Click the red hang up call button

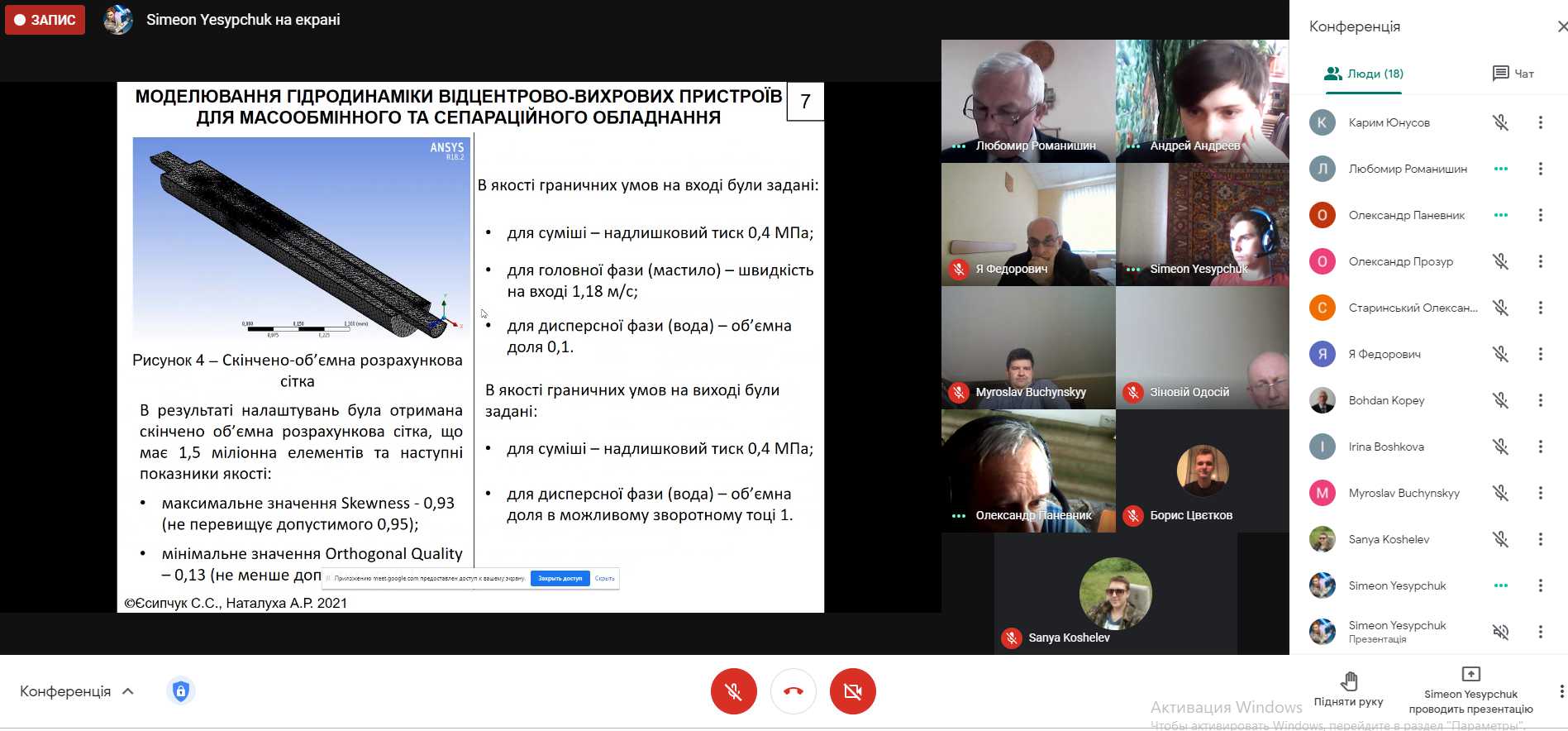pyautogui.click(x=793, y=691)
